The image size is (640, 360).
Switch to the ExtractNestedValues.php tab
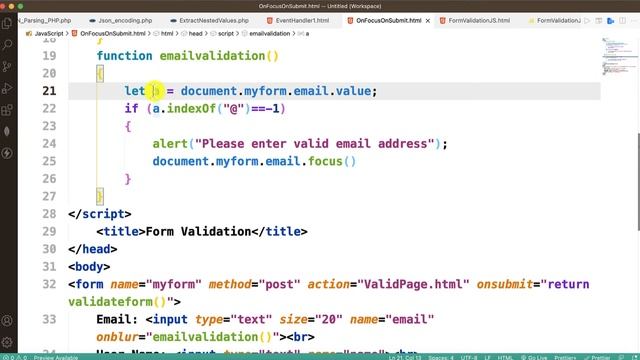(210, 20)
